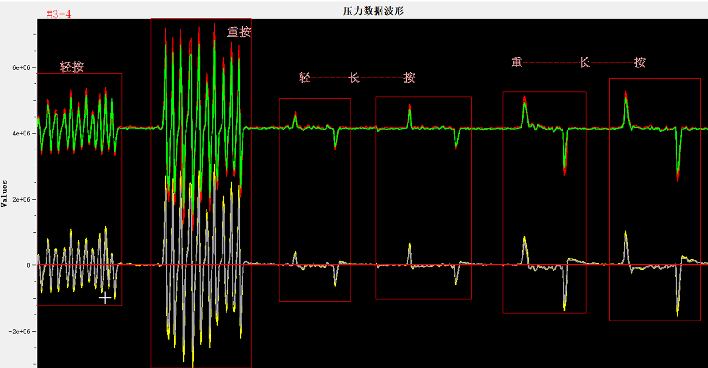Image resolution: width=708 pixels, height=368 pixels.
Task: Click the 按 character ending the 重长按 label
Action: point(639,62)
